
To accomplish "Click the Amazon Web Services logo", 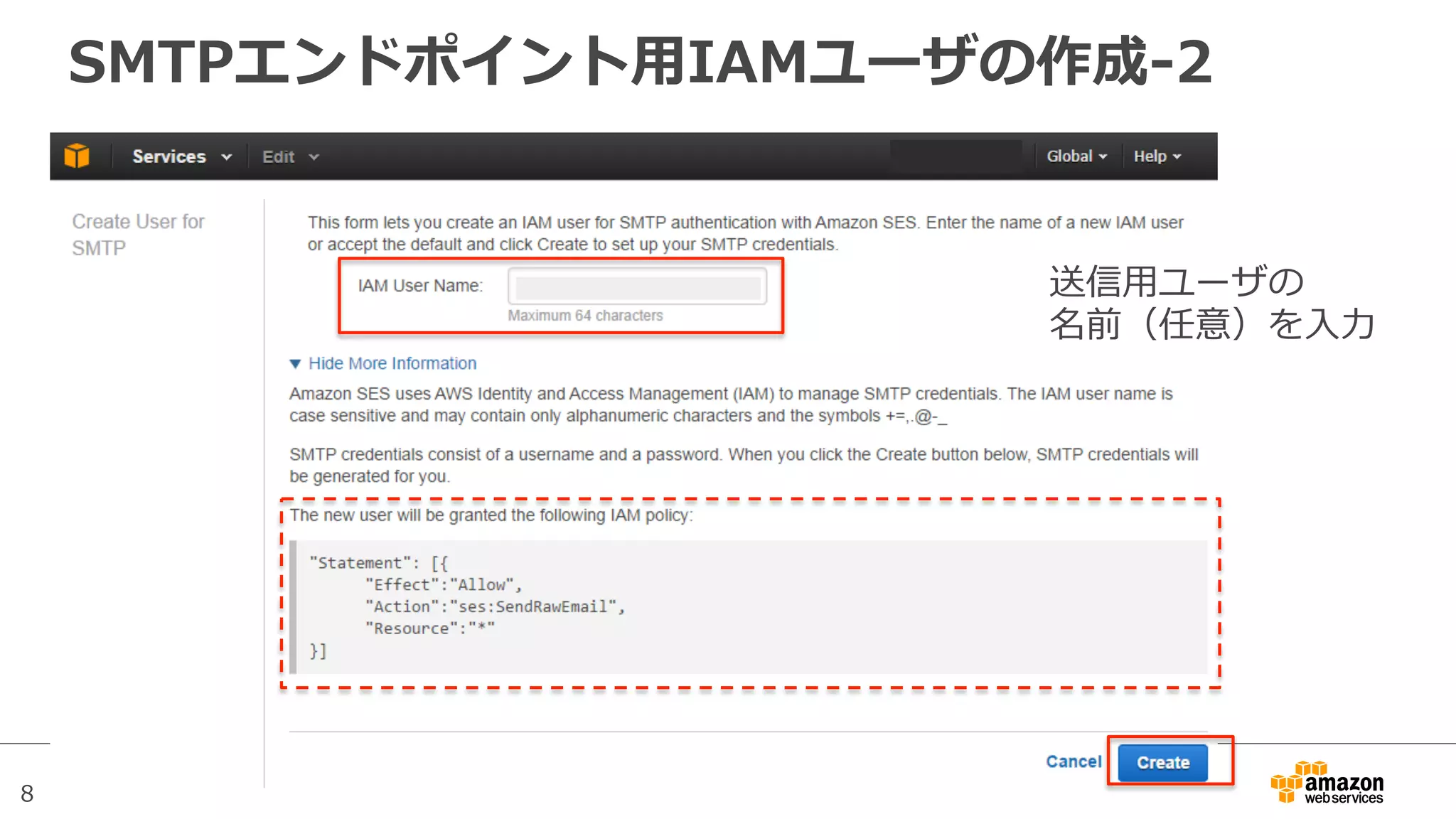I will click(1327, 782).
